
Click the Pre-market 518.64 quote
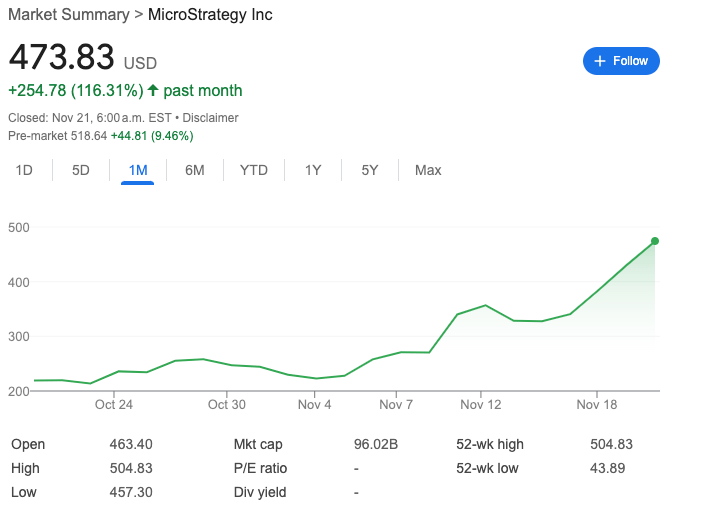(x=58, y=136)
